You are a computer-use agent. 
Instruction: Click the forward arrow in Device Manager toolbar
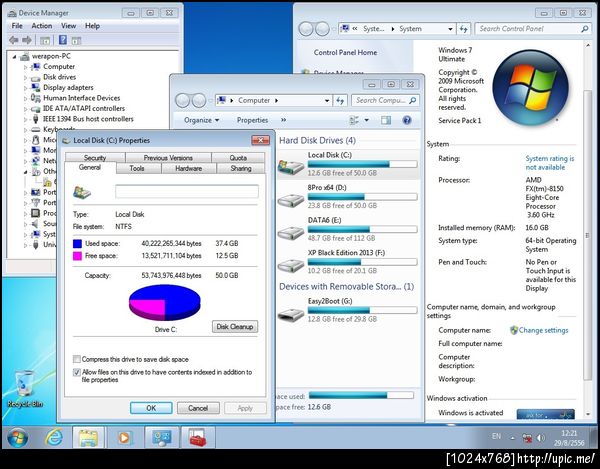point(27,40)
